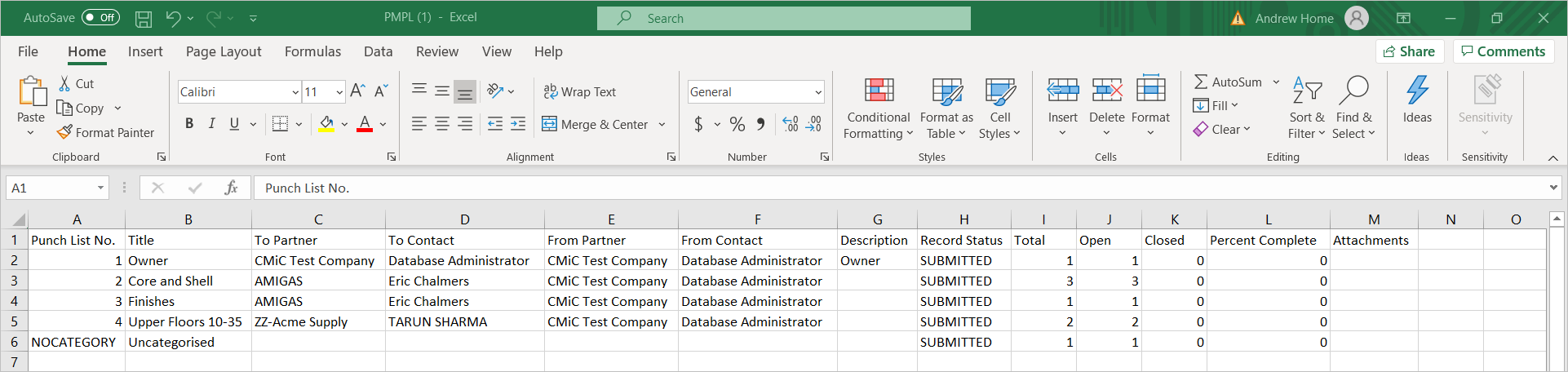Open the General number format dropdown
1568x372 pixels.
817,92
